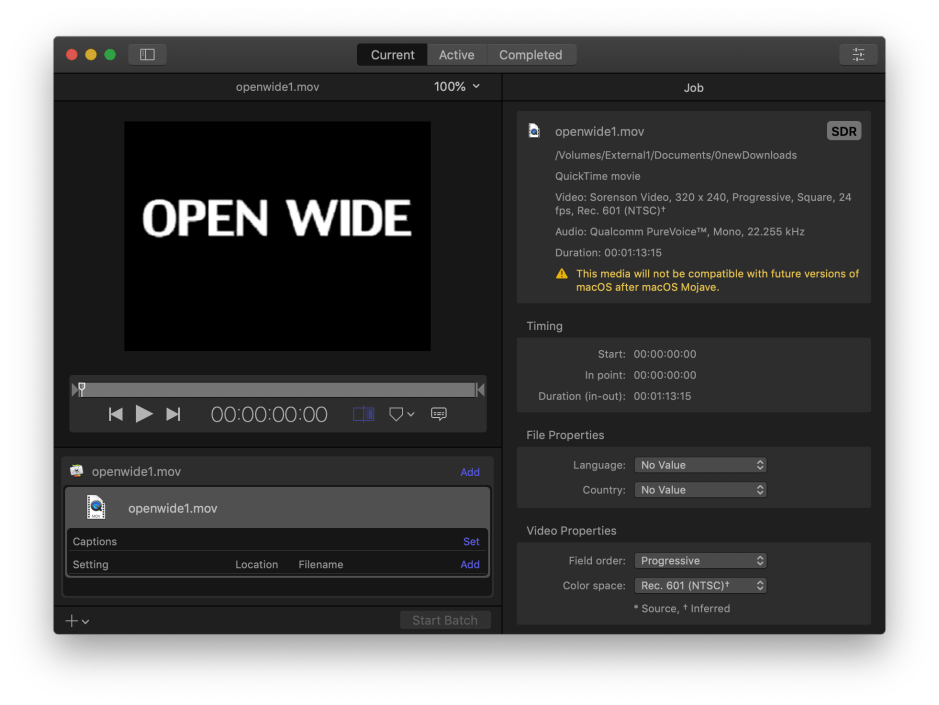Open the Inspector with the sliders icon
The height and width of the screenshot is (705, 939).
tap(858, 54)
